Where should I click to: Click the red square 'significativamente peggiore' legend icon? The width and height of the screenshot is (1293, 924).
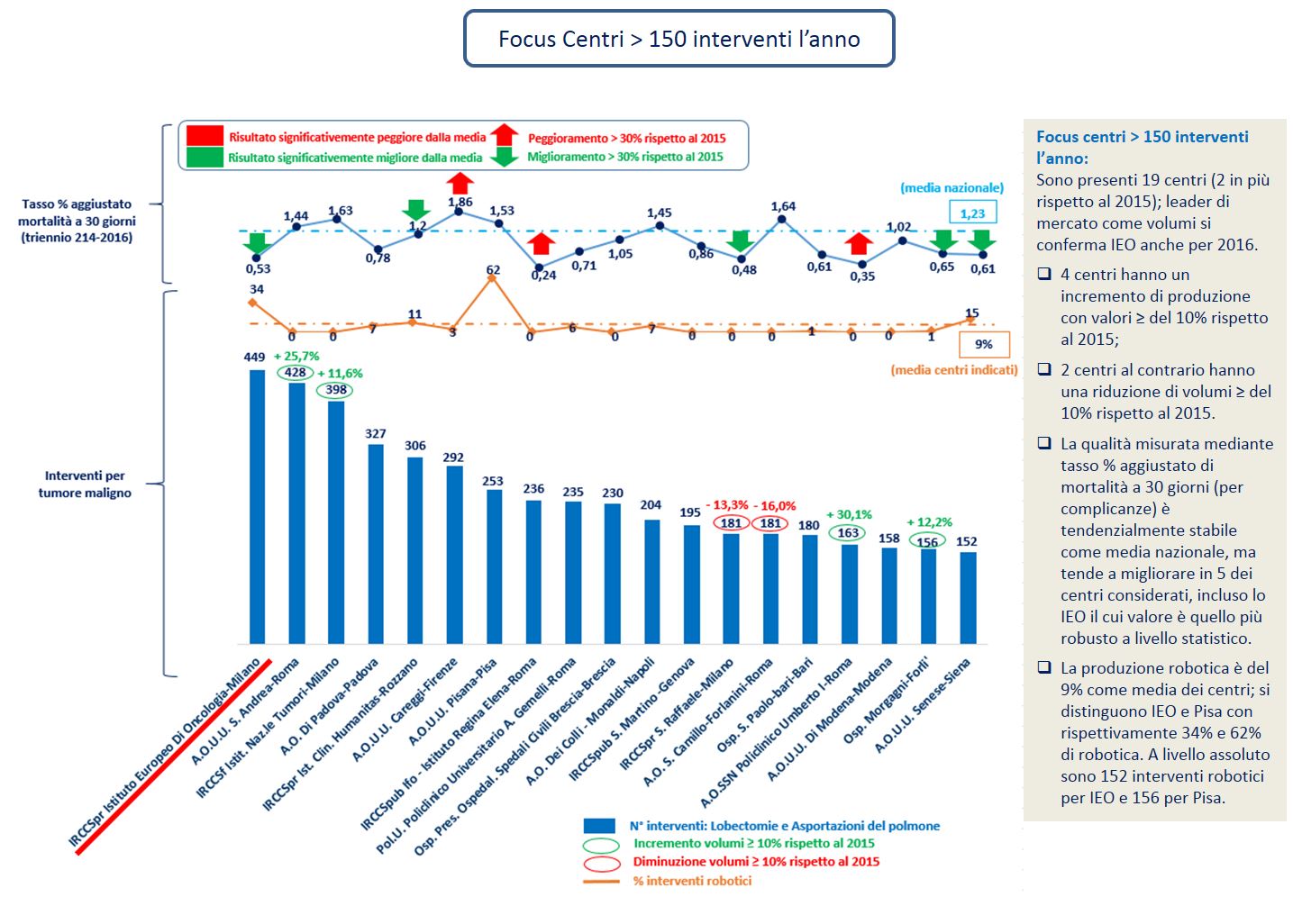(x=205, y=136)
